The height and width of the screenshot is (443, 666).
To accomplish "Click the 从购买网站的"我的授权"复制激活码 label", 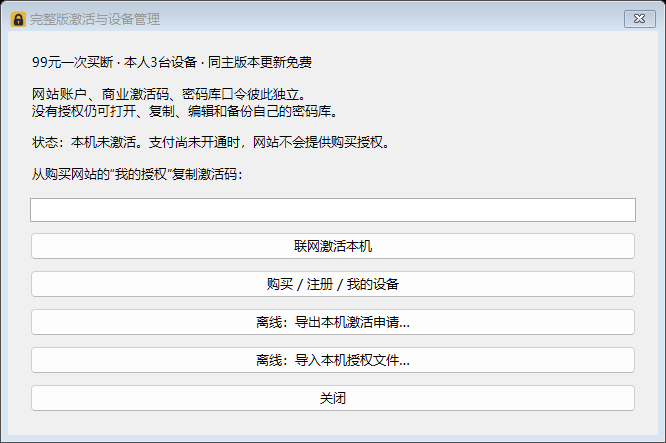I will [137, 174].
